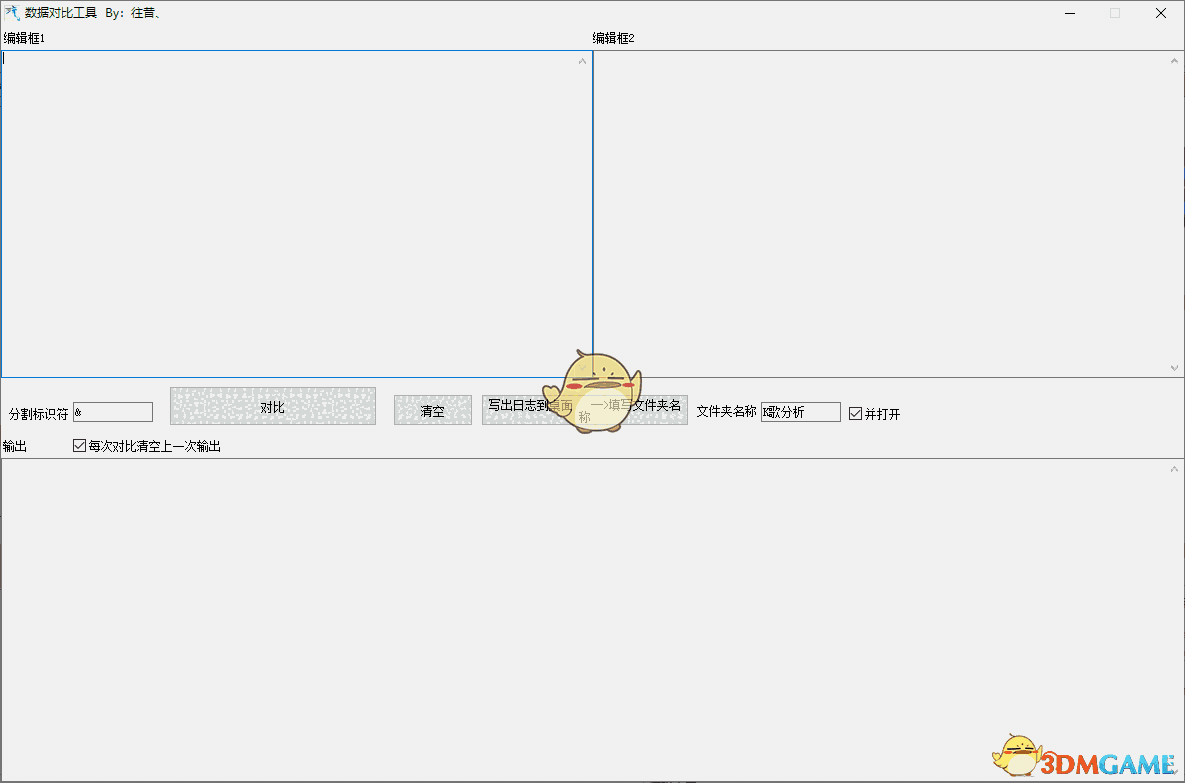Click the scroll-down arrow of 编辑框1
Image resolution: width=1185 pixels, height=783 pixels.
pyautogui.click(x=582, y=367)
